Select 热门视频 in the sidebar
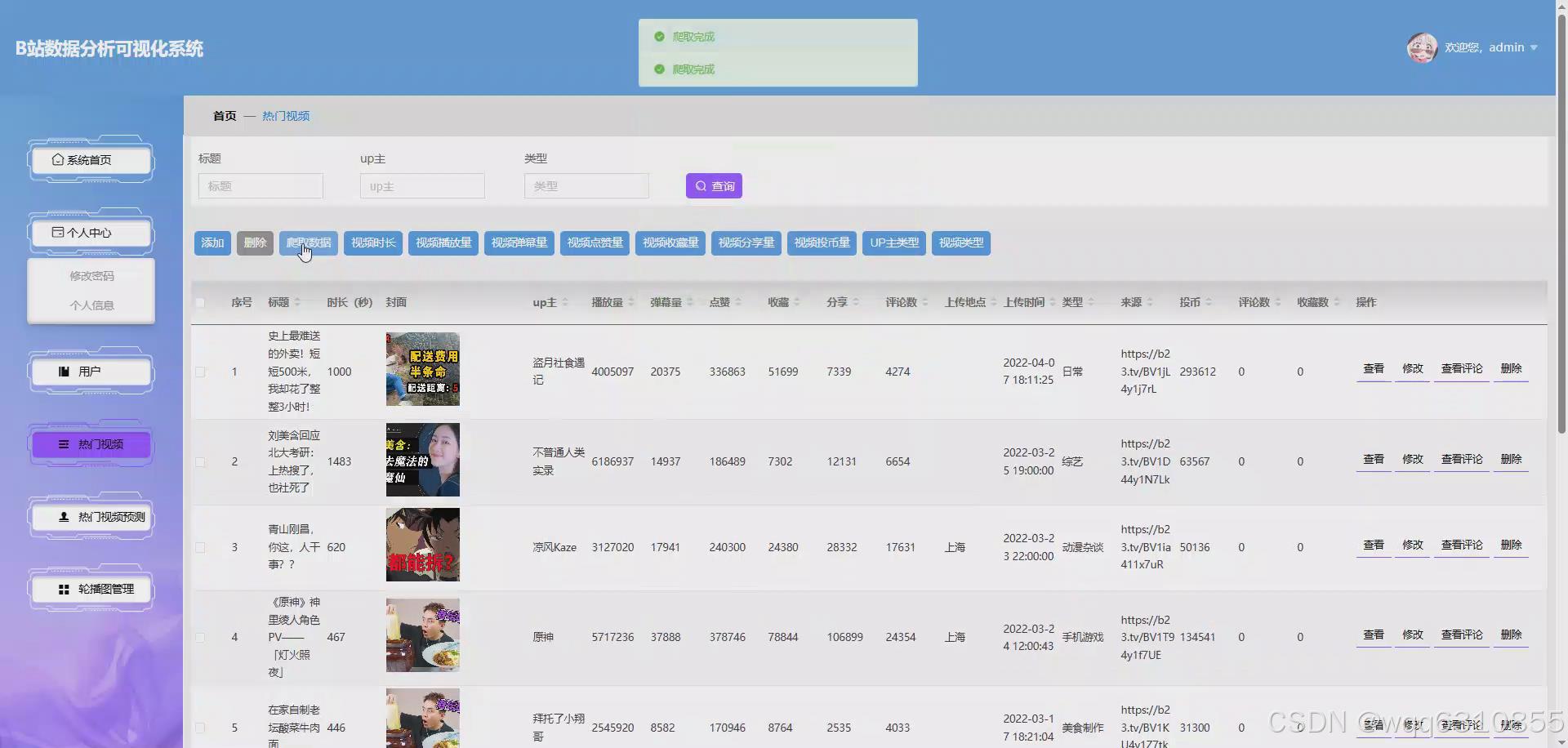Screen dimensions: 1568x748 point(91,444)
